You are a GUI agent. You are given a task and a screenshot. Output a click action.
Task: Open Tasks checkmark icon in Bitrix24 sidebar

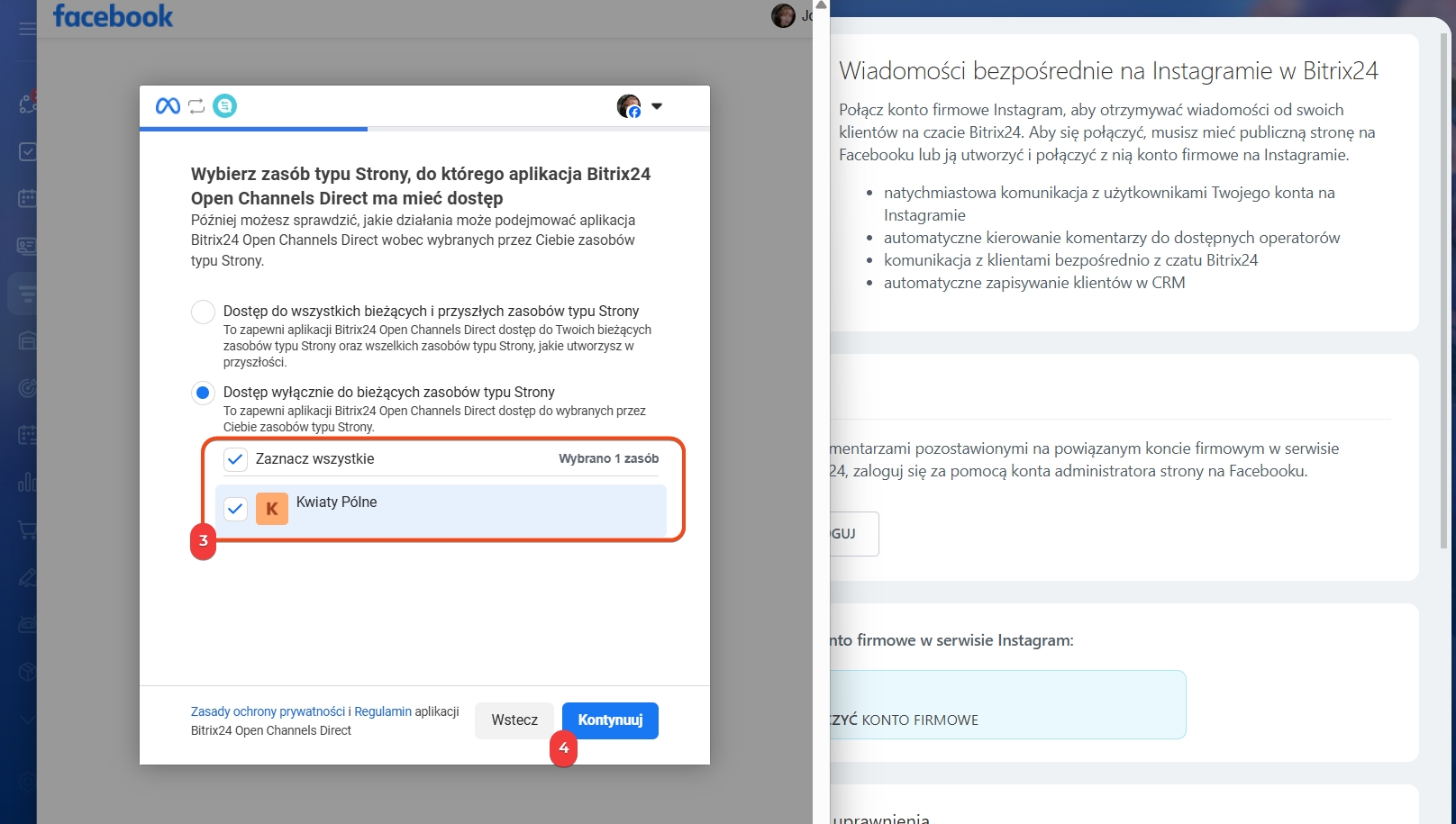[27, 151]
